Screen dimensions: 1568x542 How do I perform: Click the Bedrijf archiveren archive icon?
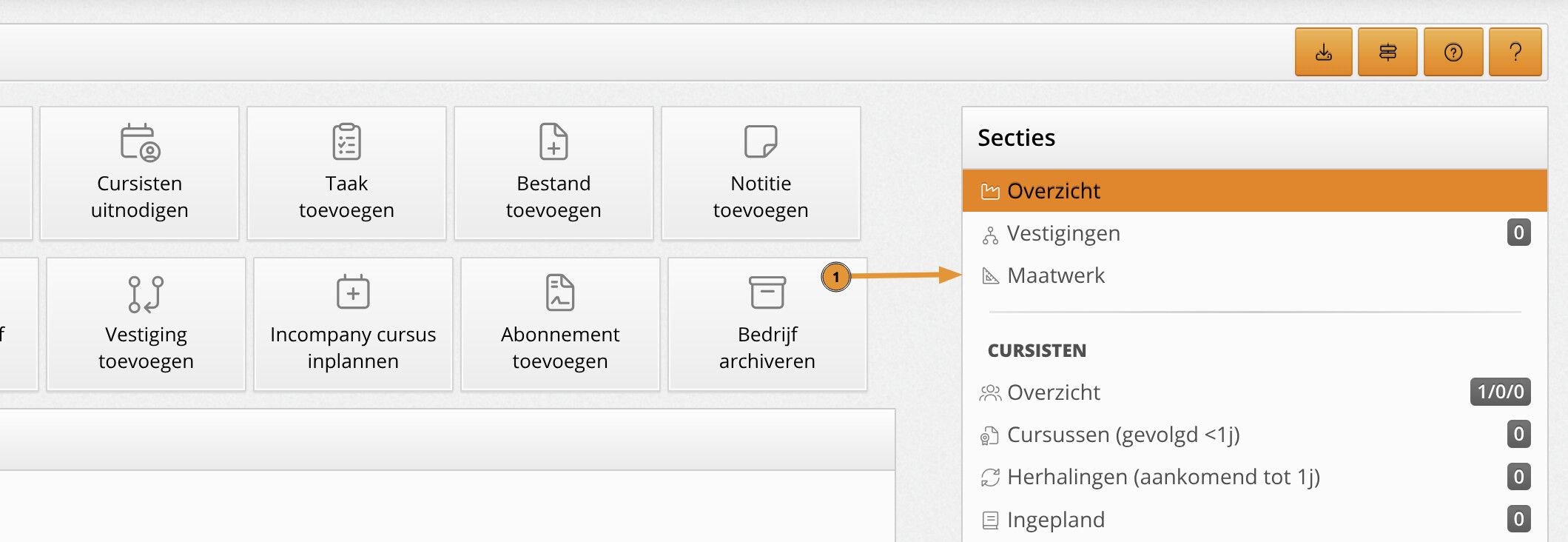[767, 292]
